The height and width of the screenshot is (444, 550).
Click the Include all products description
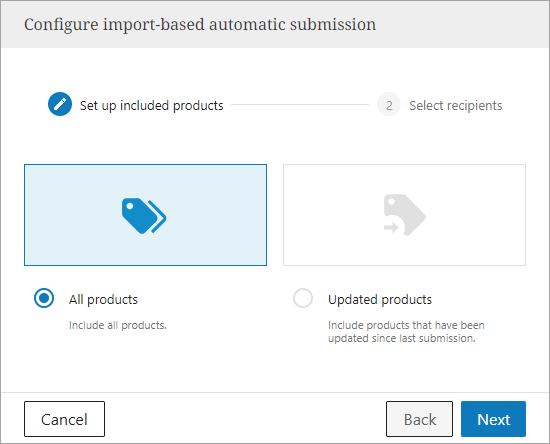pyautogui.click(x=118, y=325)
